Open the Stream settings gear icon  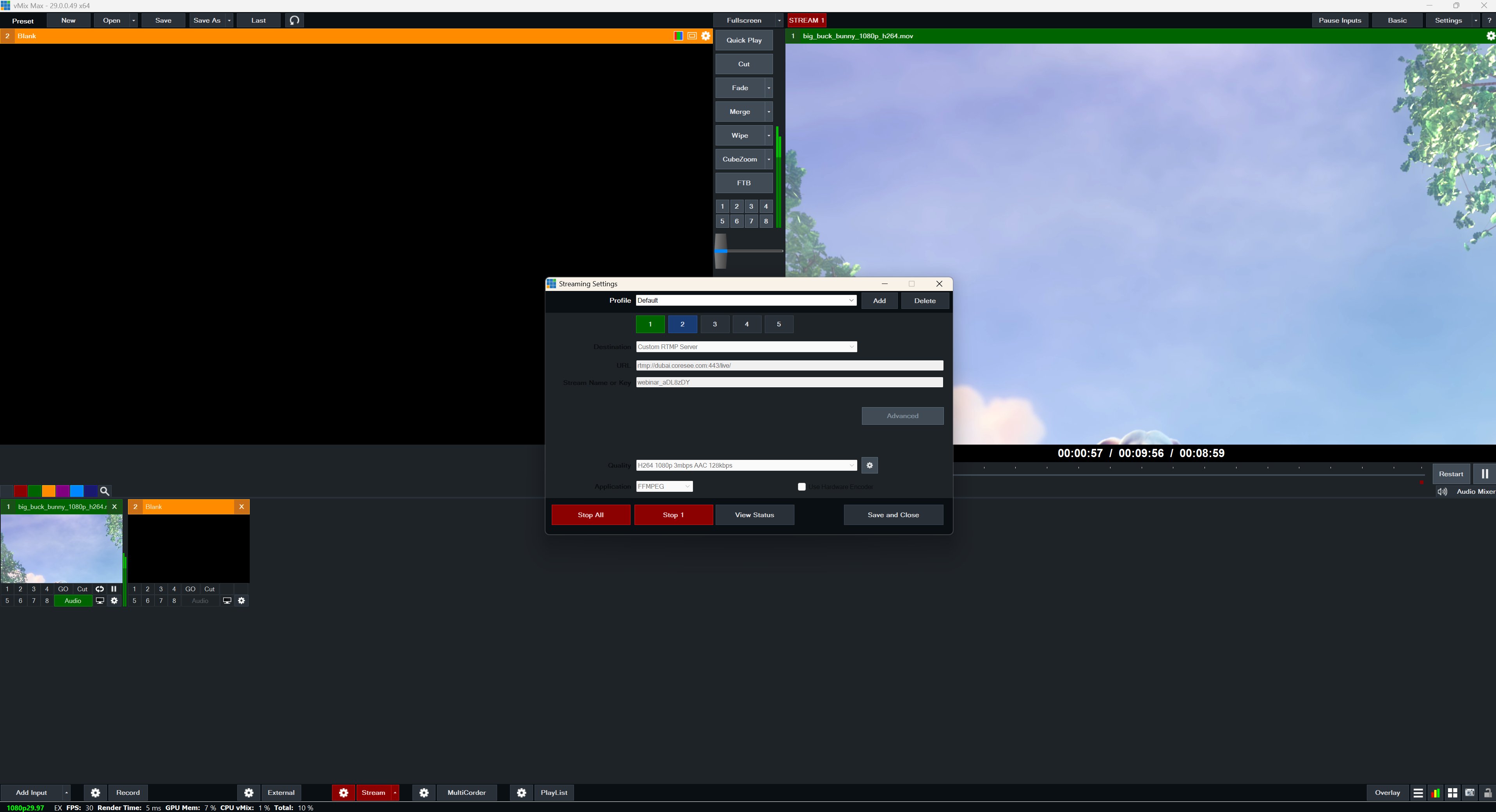pyautogui.click(x=344, y=792)
